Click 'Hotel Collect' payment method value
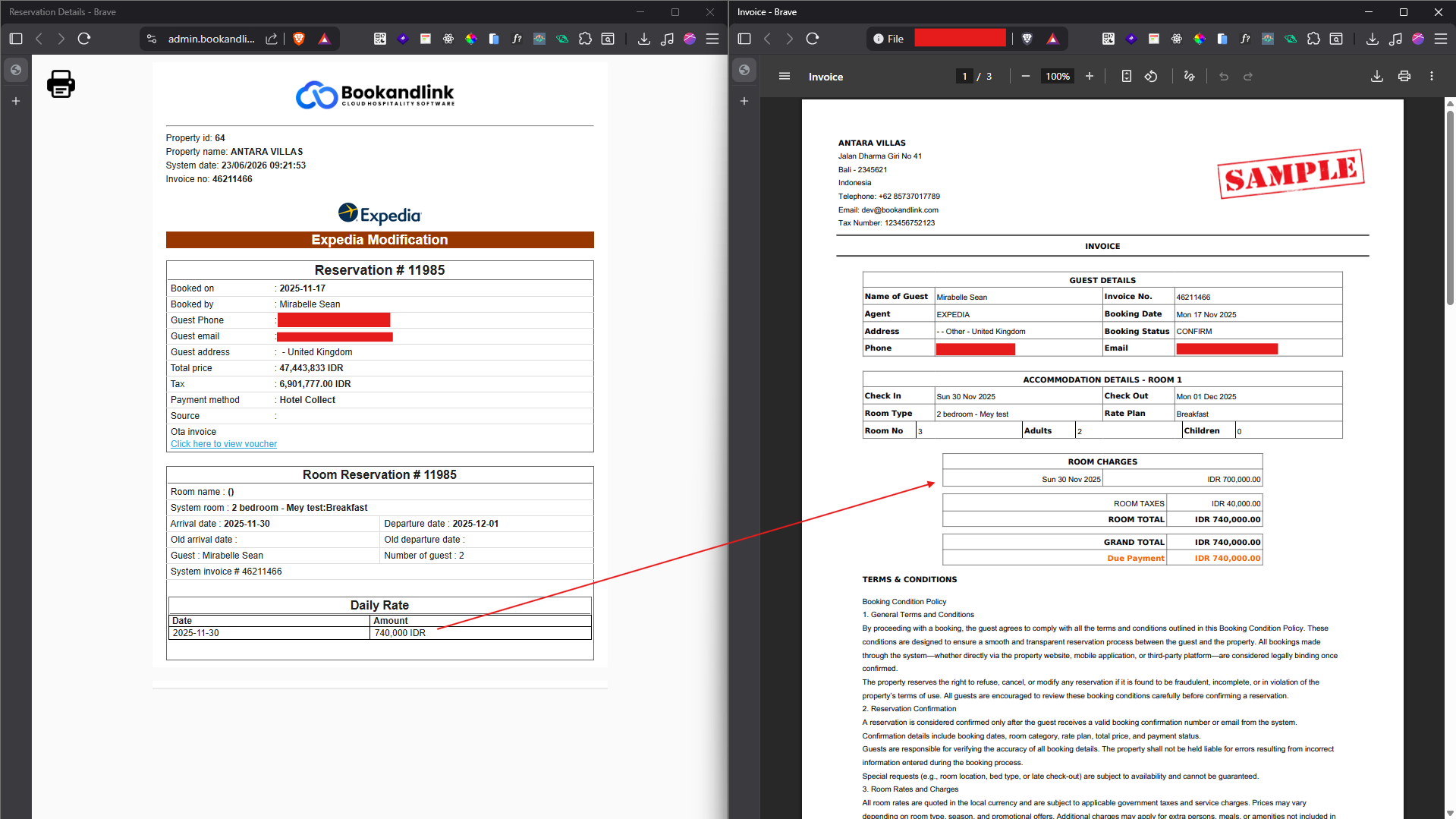The width and height of the screenshot is (1456, 819). [307, 400]
